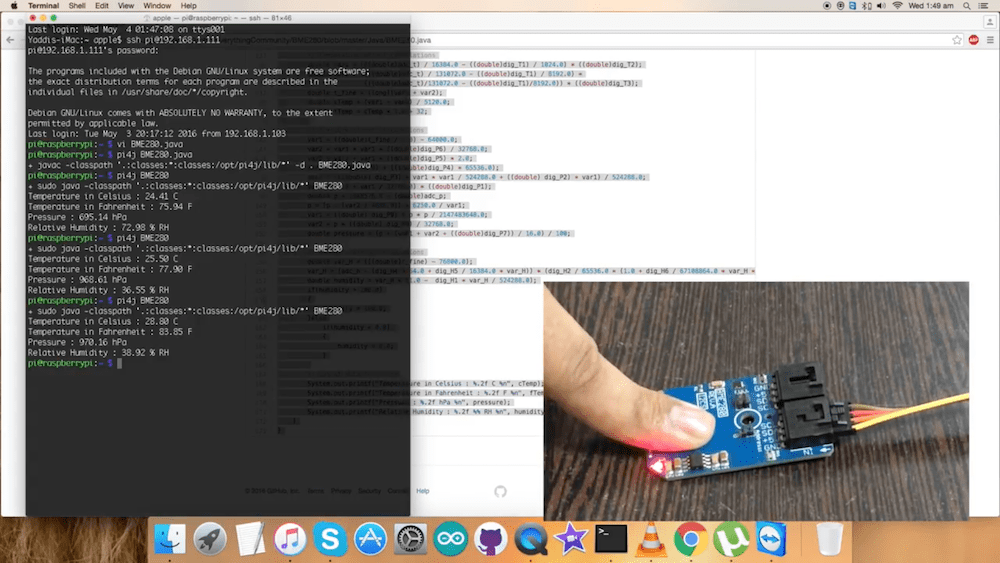Open GitHub Desktop octocat dock icon
The image size is (1000, 563).
click(x=490, y=539)
